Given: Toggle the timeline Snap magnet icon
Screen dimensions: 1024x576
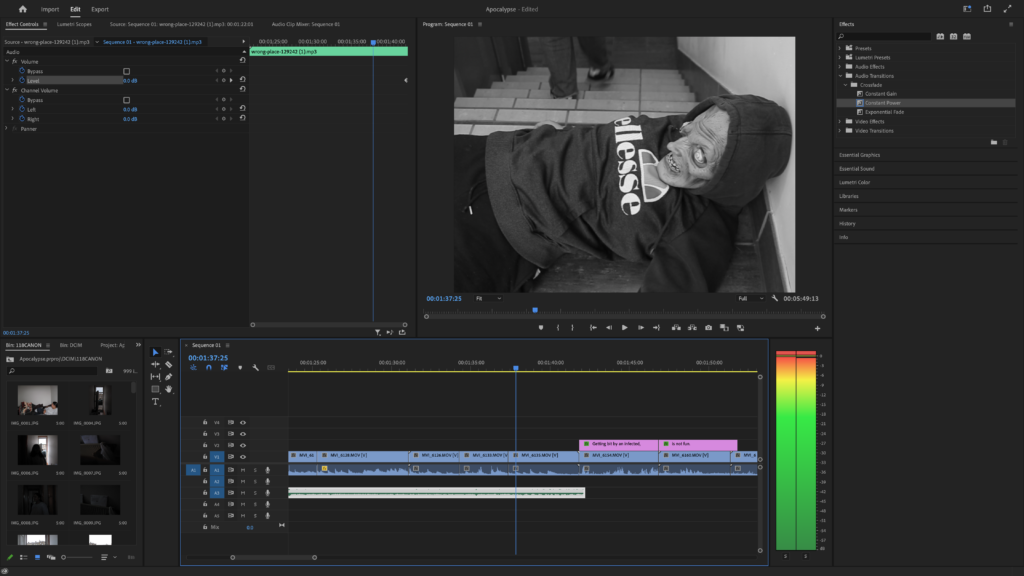Looking at the screenshot, I should [x=208, y=368].
